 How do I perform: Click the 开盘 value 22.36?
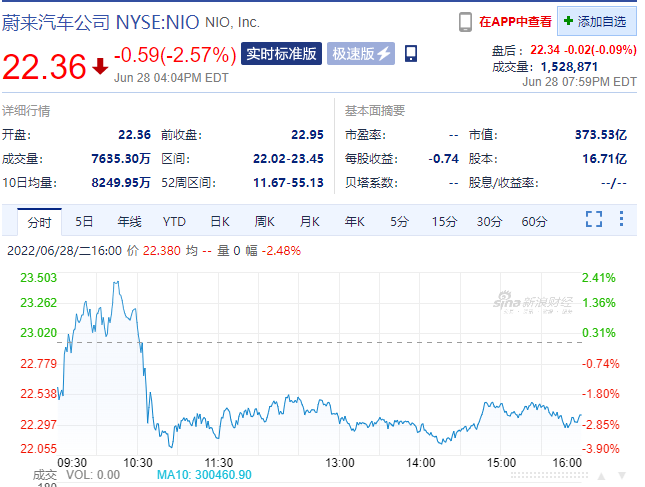(x=135, y=135)
